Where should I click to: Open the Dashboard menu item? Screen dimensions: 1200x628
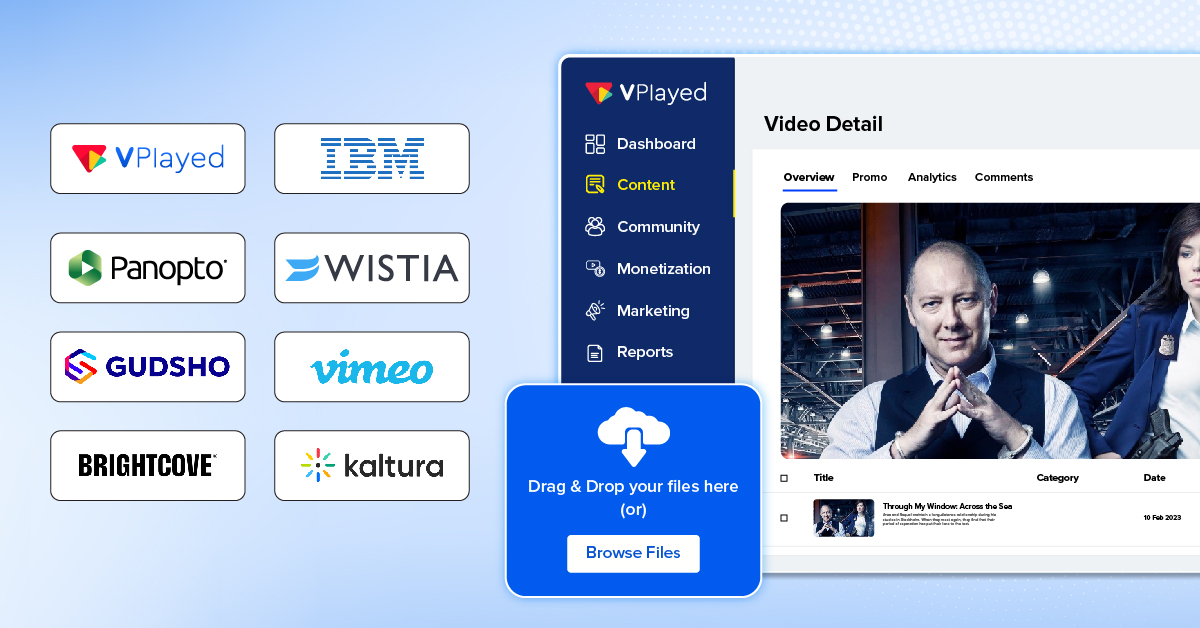[656, 144]
